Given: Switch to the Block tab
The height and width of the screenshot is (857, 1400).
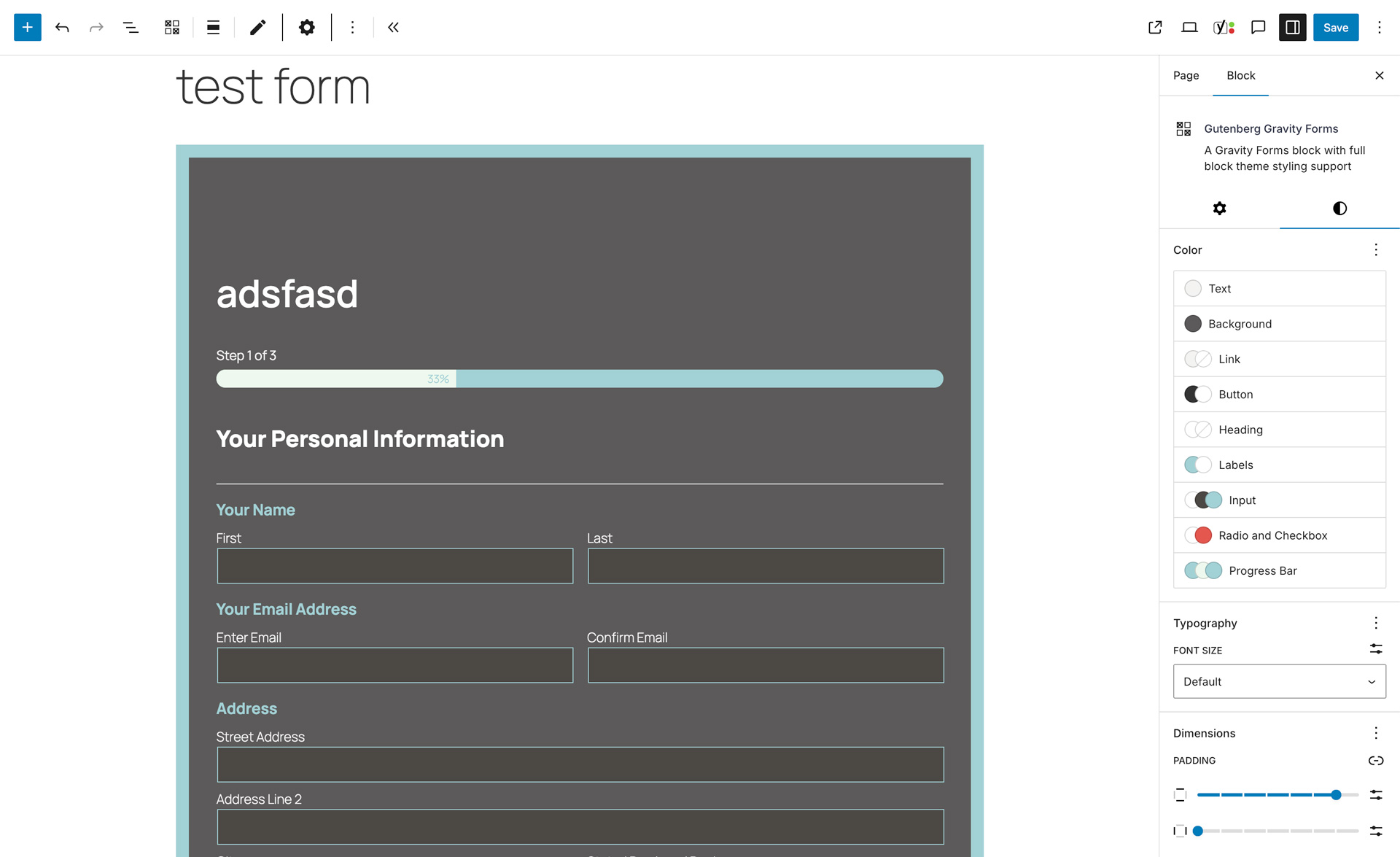Looking at the screenshot, I should 1240,75.
